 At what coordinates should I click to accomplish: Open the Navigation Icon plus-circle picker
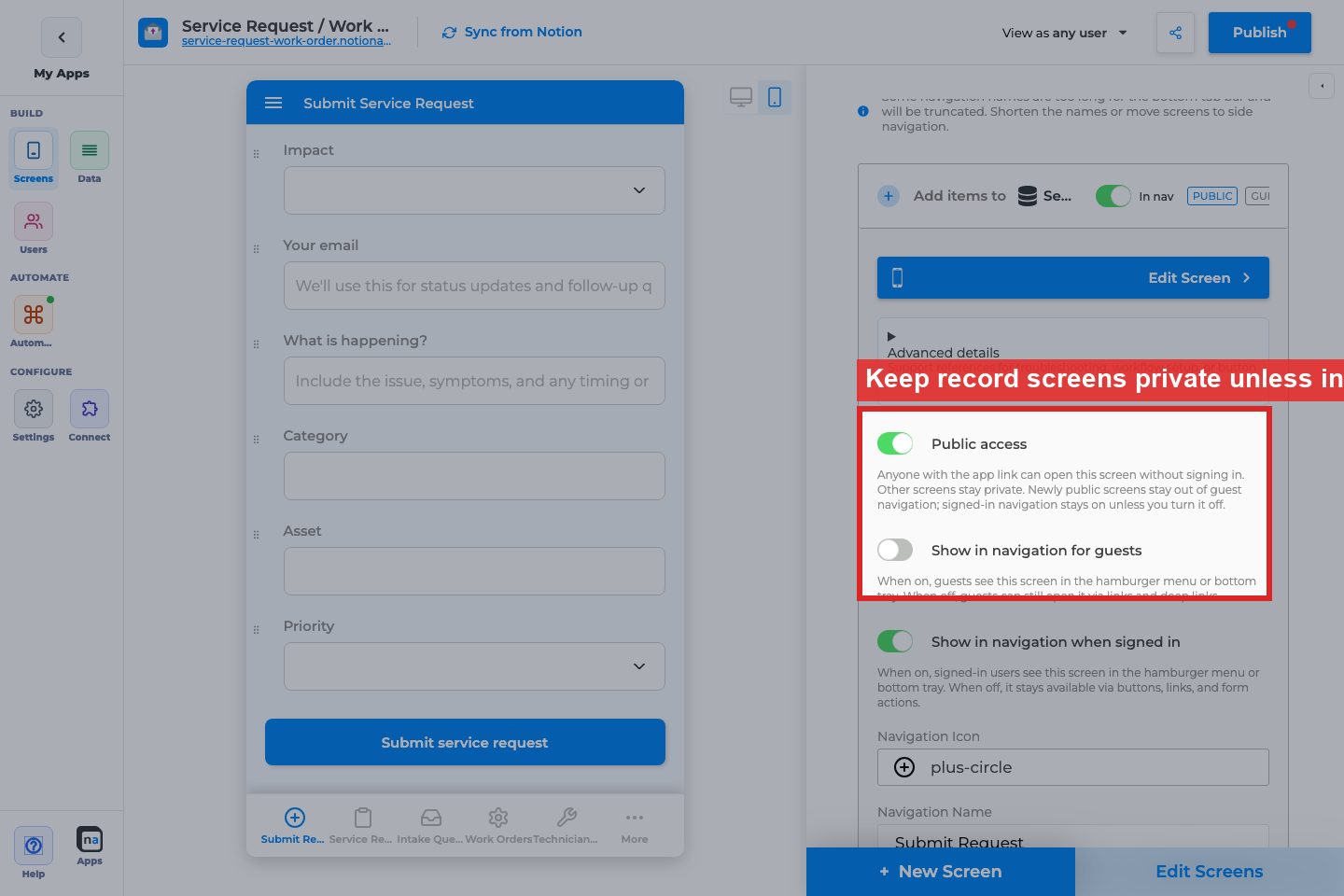(x=1073, y=767)
